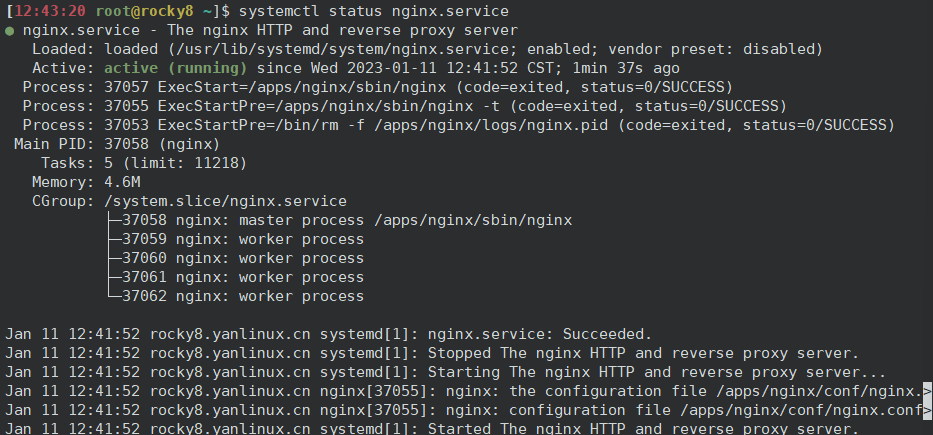This screenshot has width=933, height=435.
Task: Click the truncation arrow after "the configuration file" line
Action: coord(927,390)
